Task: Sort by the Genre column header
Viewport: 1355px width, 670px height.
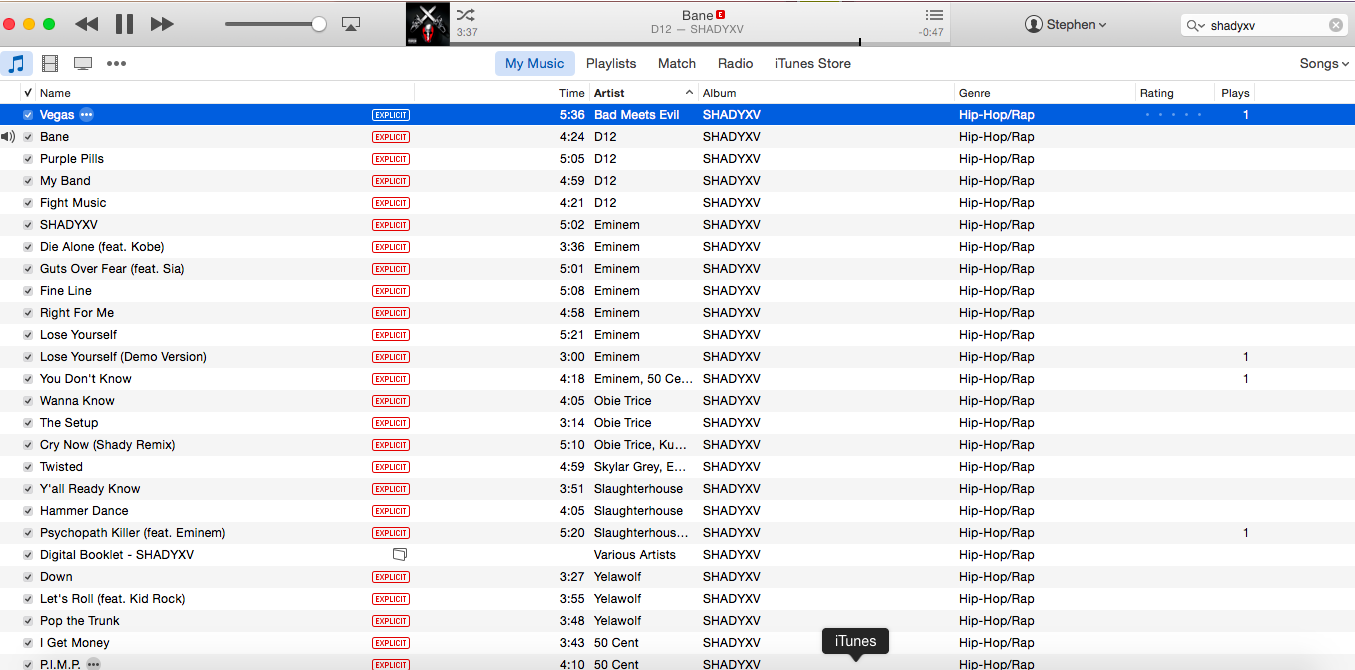Action: tap(1045, 93)
